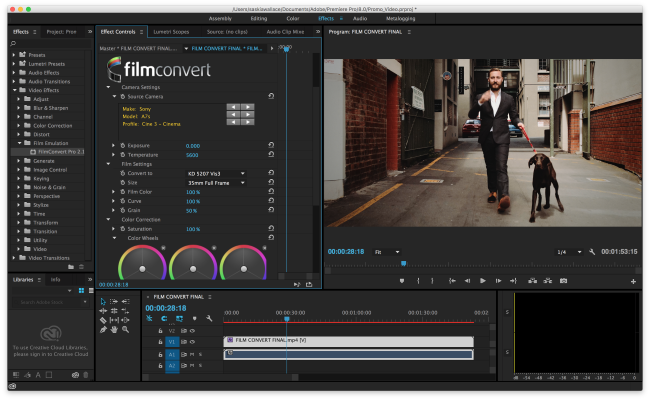Select the Hand tool
Viewport: 650px width, 400px height.
pos(114,330)
